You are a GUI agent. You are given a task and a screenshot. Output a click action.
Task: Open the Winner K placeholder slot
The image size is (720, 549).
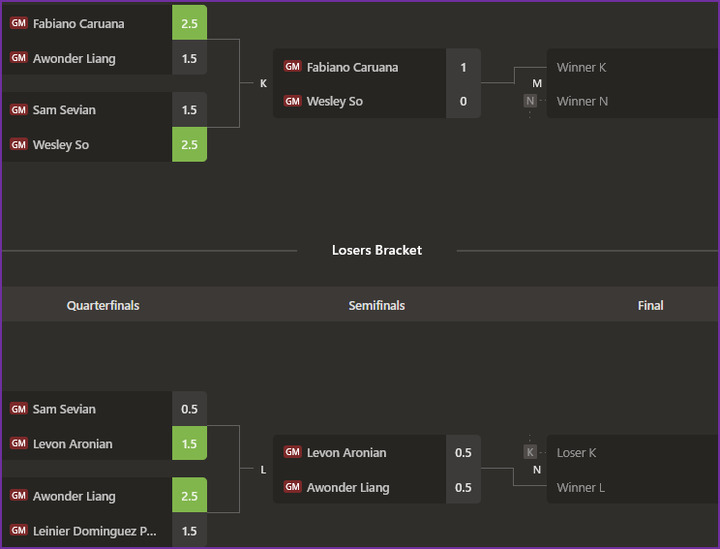581,67
